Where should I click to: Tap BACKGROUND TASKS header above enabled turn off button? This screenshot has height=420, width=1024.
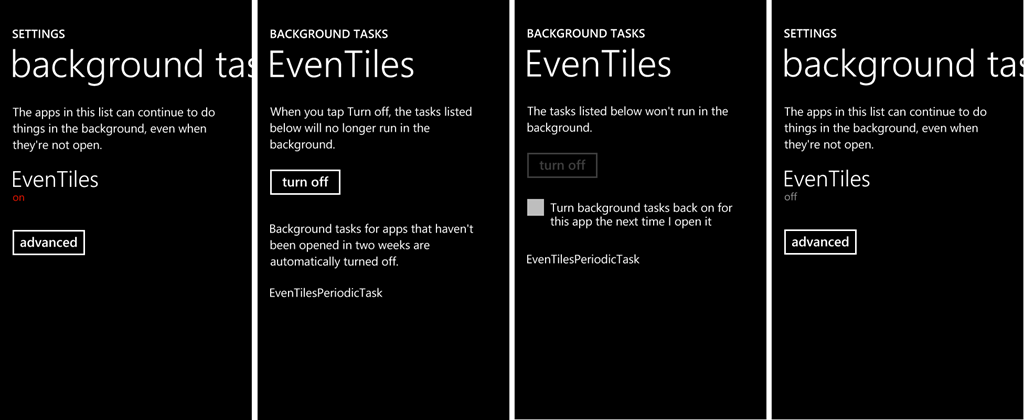pos(329,33)
